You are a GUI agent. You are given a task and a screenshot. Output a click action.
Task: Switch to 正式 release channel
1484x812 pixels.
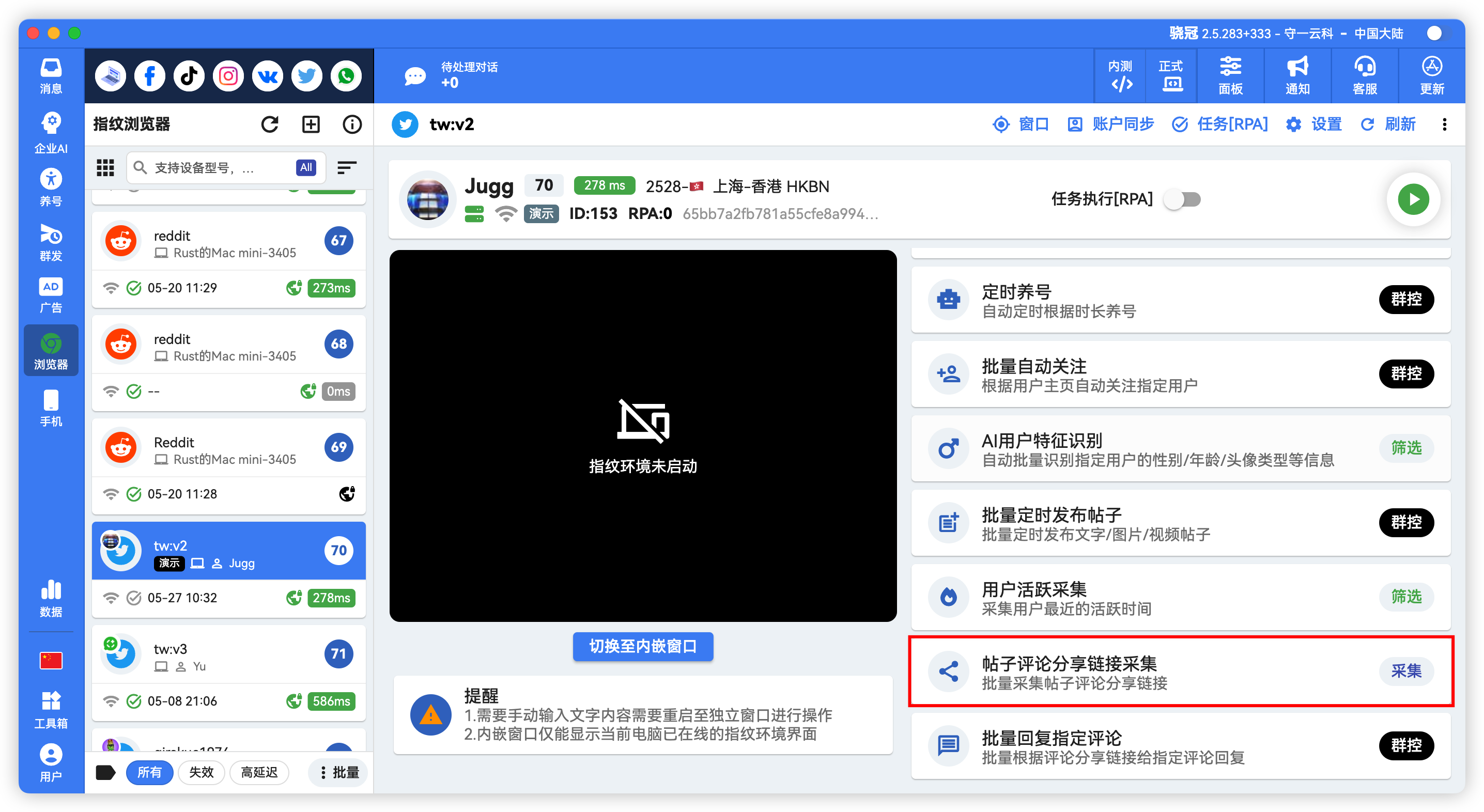tap(1171, 76)
